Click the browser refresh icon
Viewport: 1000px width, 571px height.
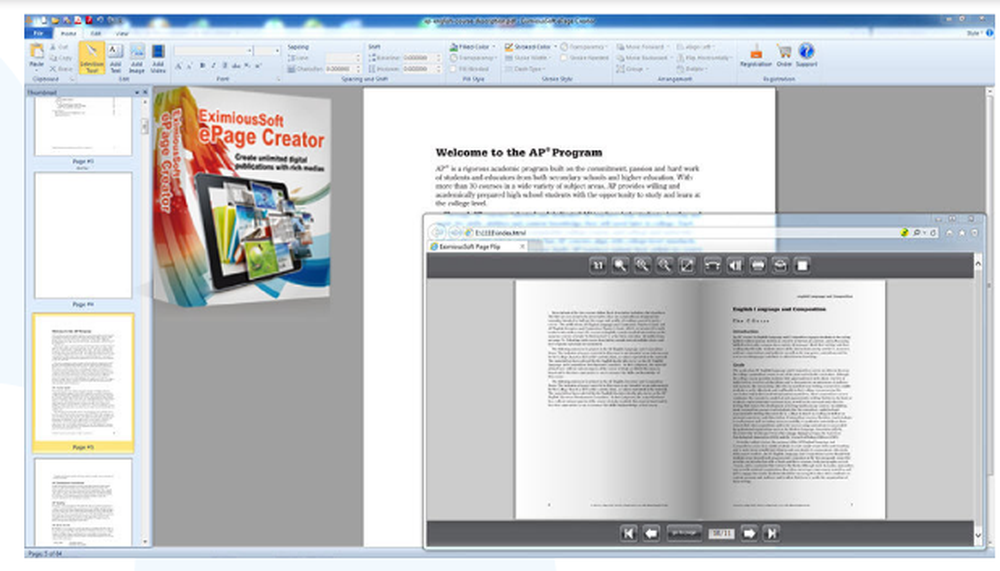coord(934,233)
